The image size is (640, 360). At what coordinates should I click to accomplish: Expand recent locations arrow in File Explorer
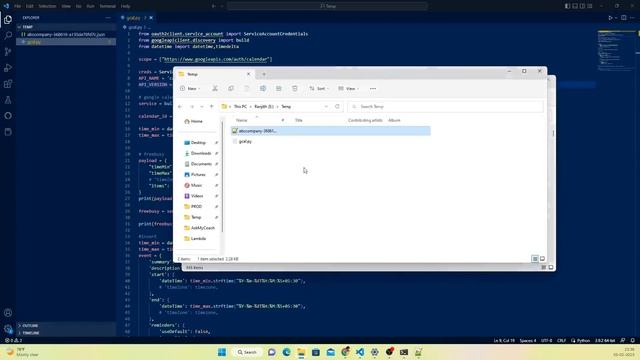[x=202, y=107]
